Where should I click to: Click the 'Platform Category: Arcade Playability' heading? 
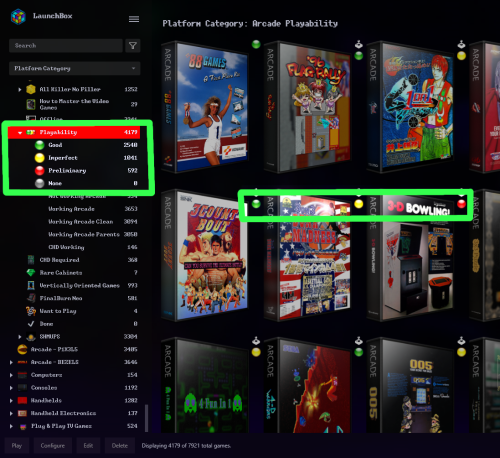point(250,24)
